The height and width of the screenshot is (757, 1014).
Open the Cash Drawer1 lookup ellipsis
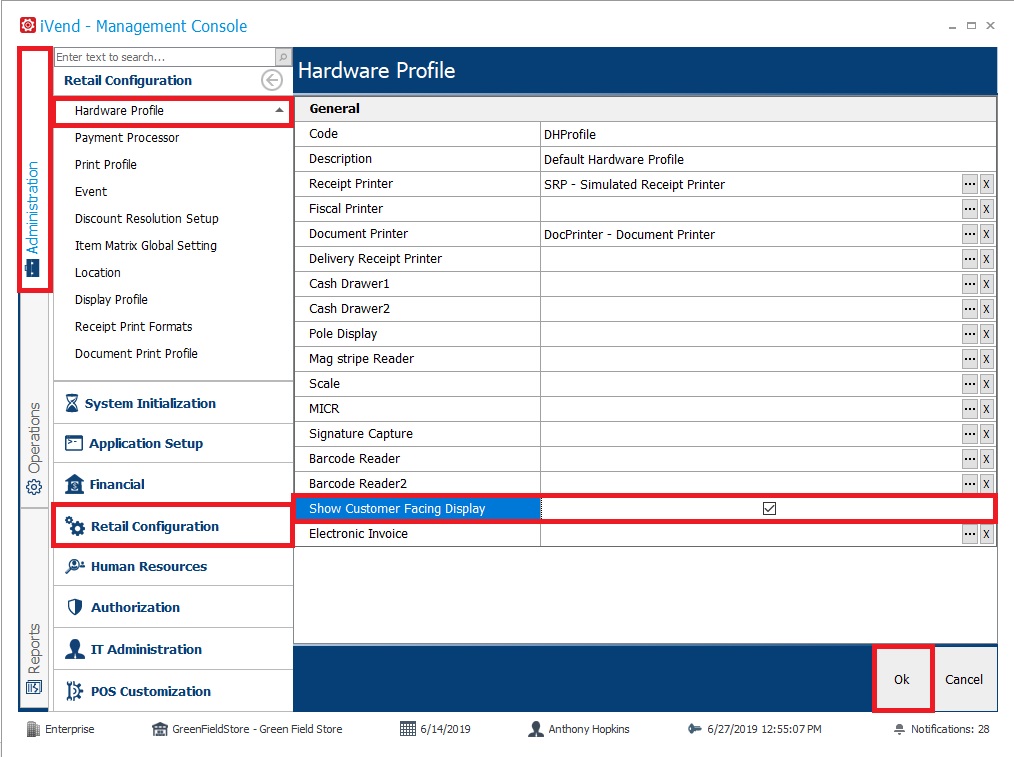[x=969, y=284]
